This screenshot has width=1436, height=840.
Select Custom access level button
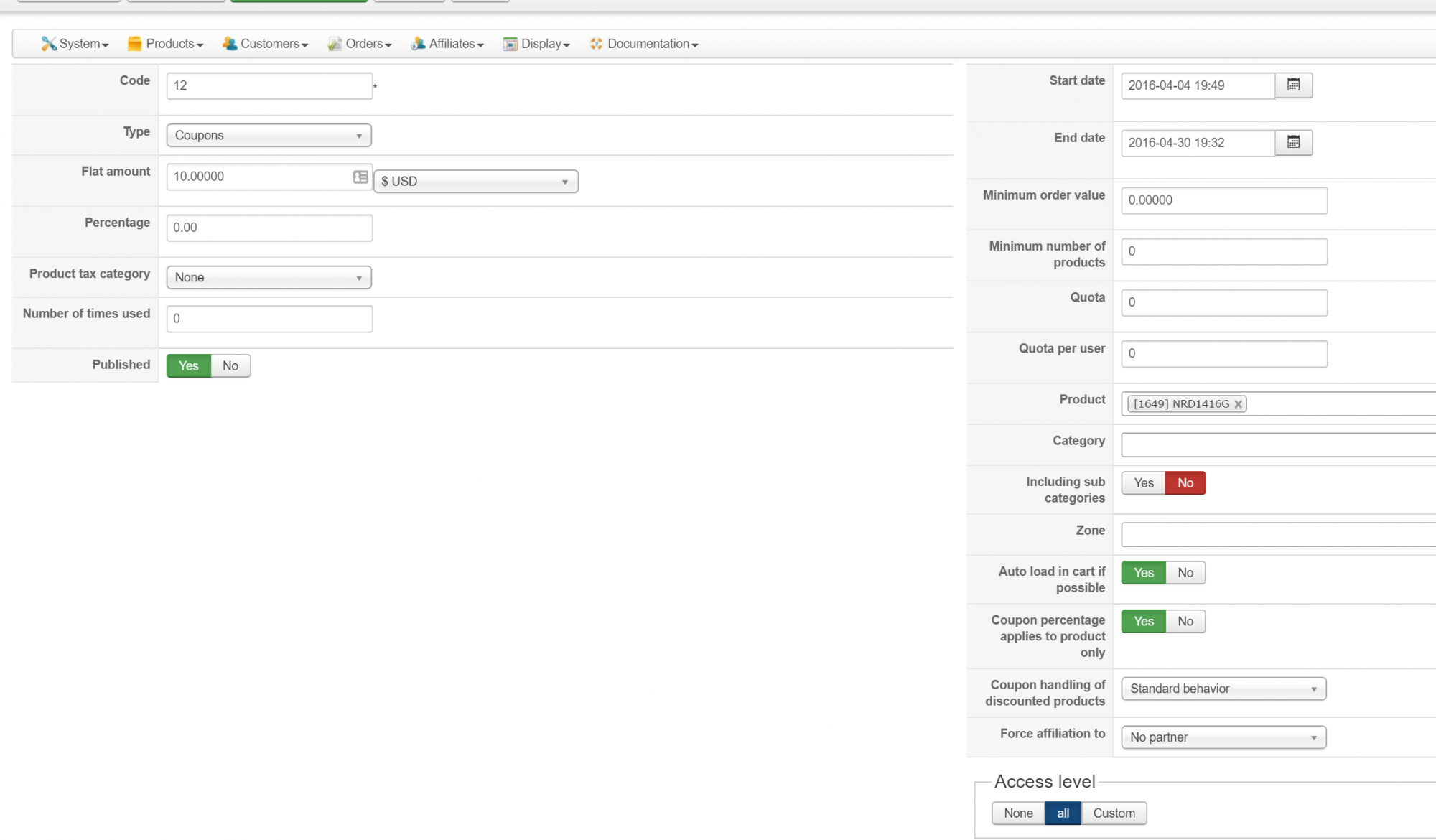(1114, 813)
